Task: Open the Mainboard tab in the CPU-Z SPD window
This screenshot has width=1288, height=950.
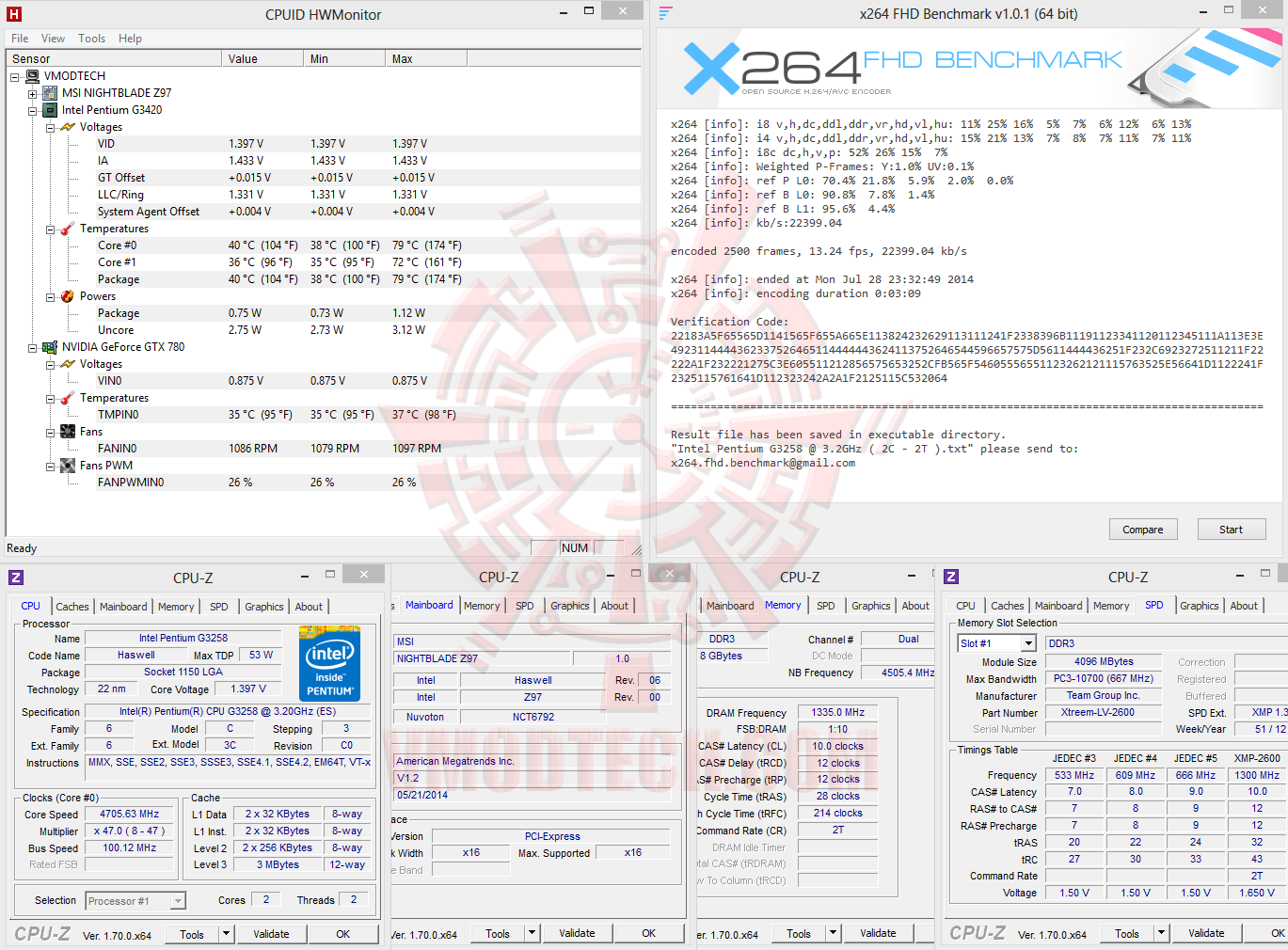Action: click(1058, 606)
